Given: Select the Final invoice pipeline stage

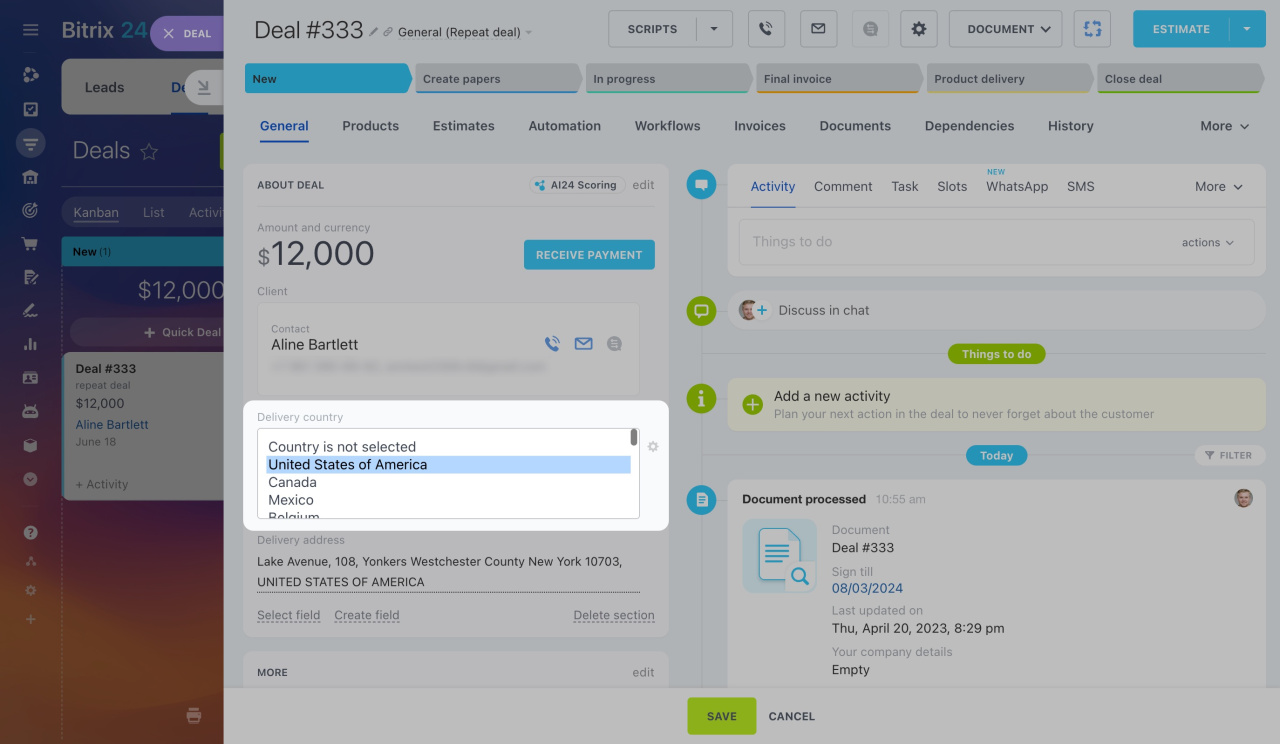Looking at the screenshot, I should coord(836,79).
